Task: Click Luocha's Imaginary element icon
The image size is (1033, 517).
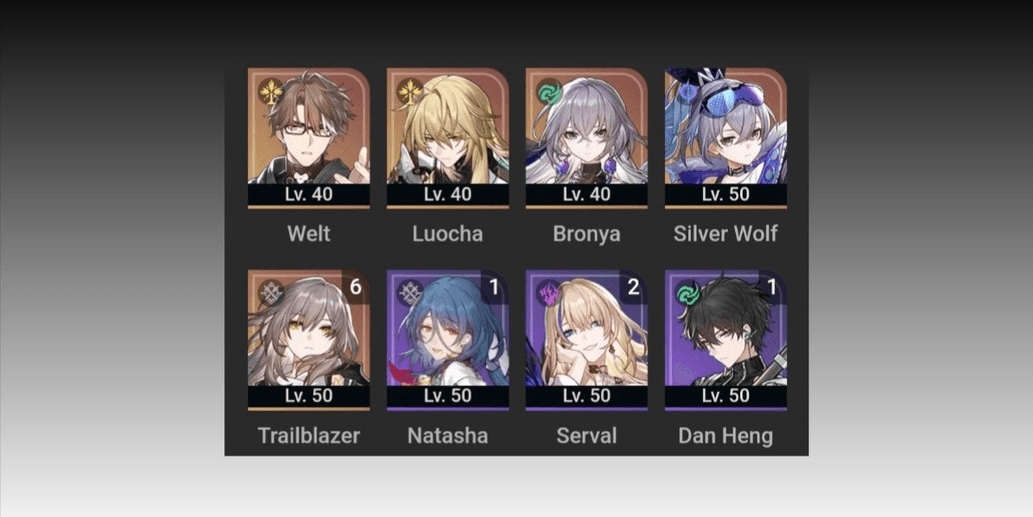Action: [410, 92]
